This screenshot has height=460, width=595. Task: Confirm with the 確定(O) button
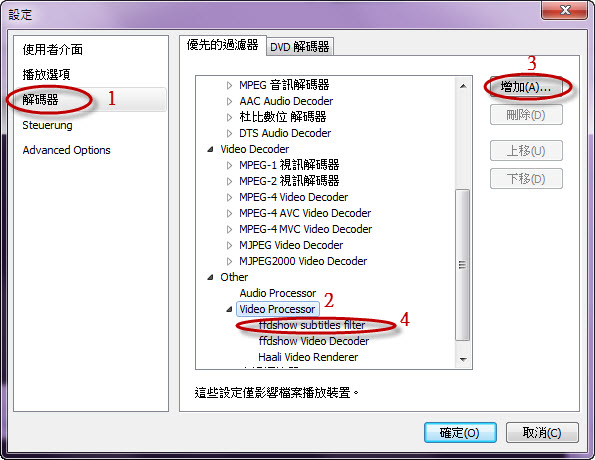[460, 433]
